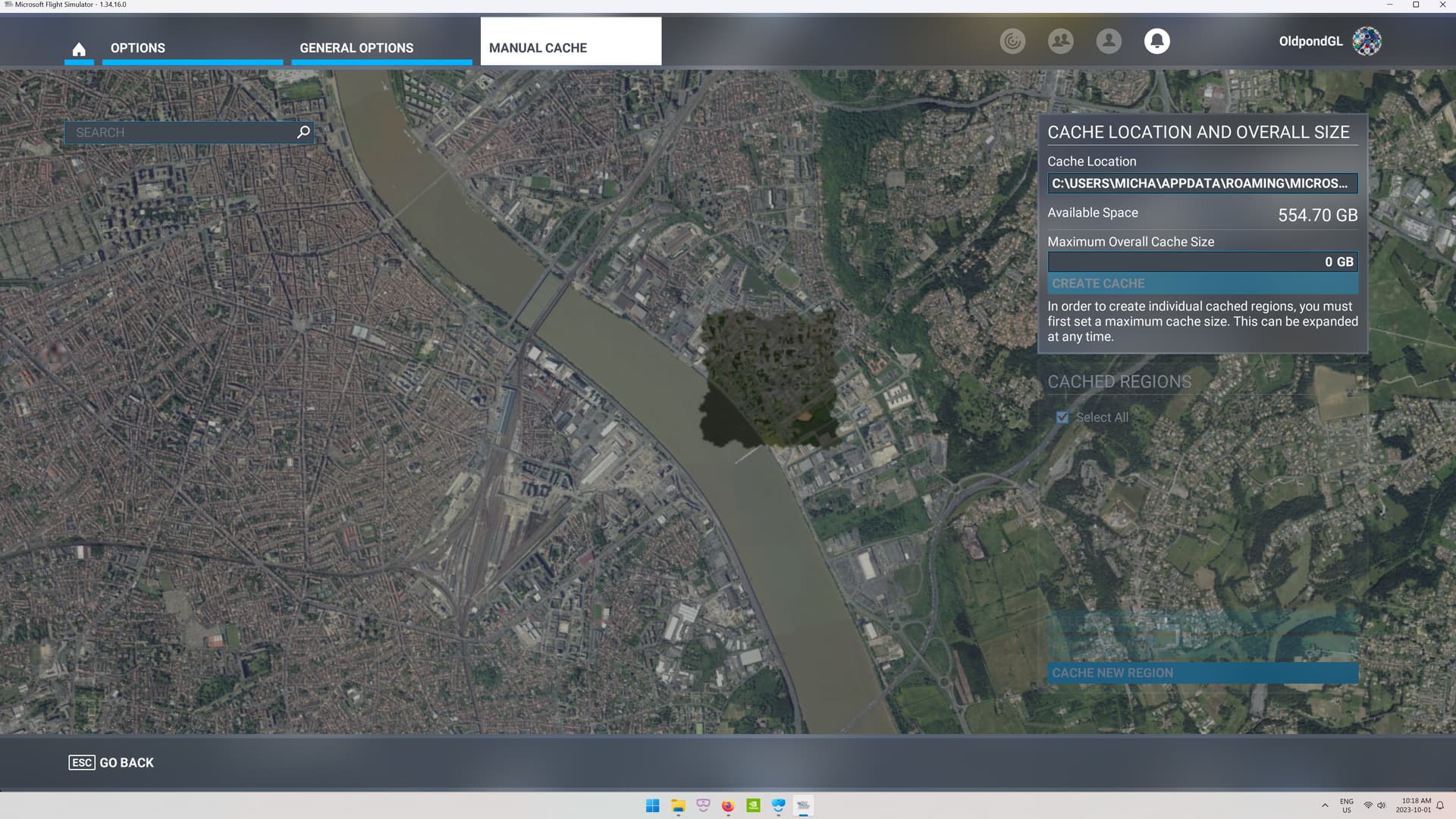Click the 554.70 GB available space value
This screenshot has height=819, width=1456.
point(1318,215)
